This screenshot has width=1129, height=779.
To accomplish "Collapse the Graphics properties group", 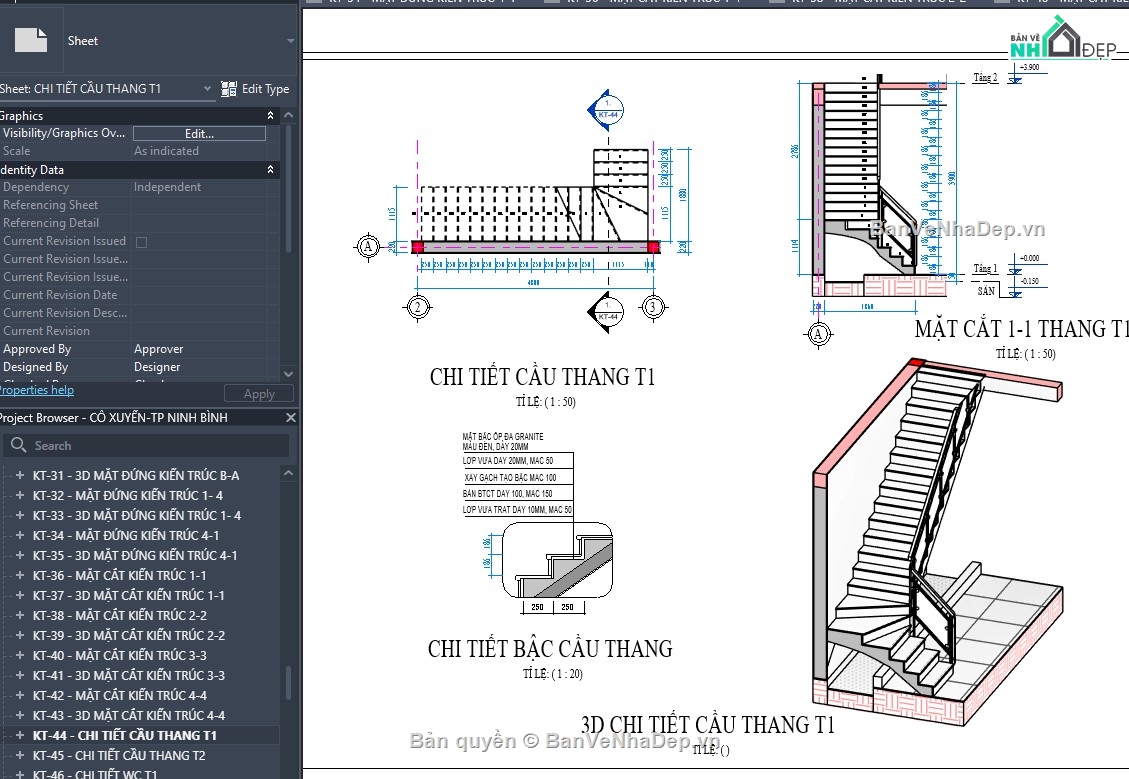I will point(270,115).
